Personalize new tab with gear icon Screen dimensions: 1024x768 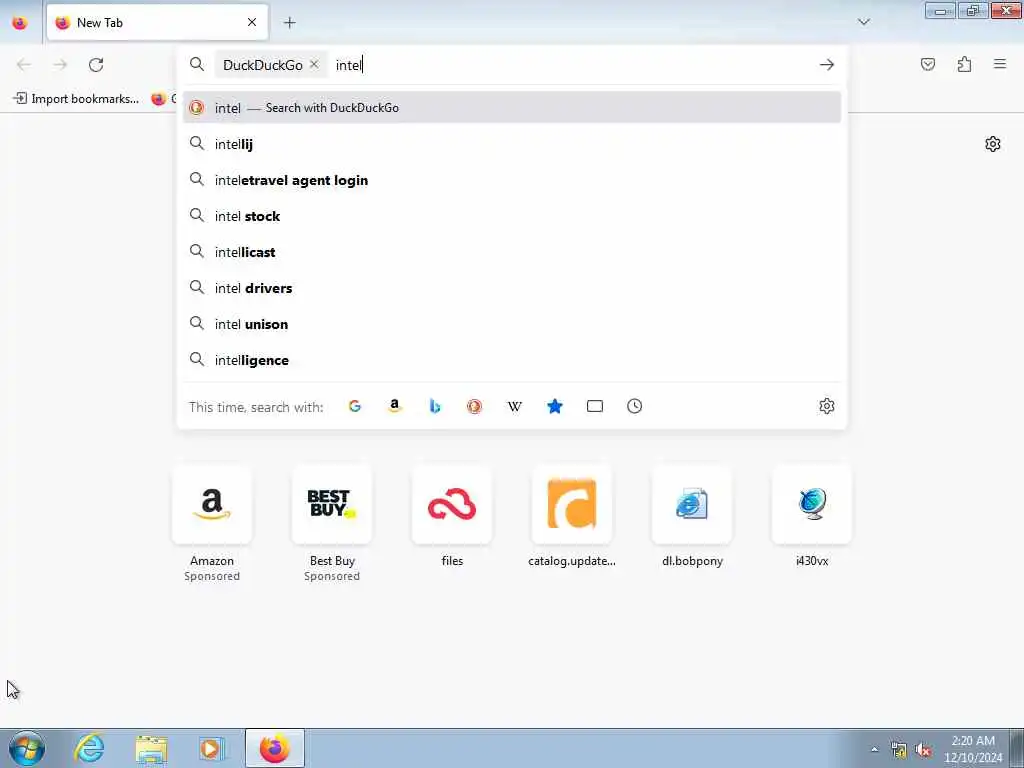point(993,144)
